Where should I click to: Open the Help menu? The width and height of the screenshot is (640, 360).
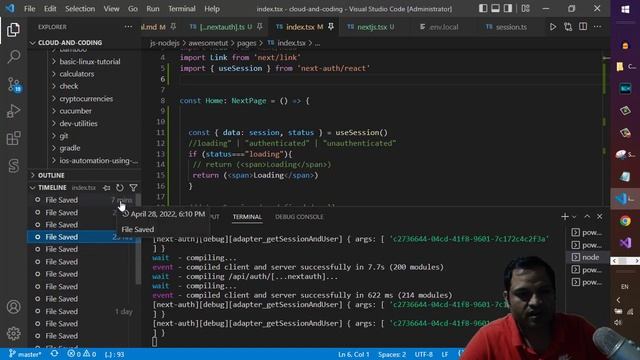pos(212,9)
